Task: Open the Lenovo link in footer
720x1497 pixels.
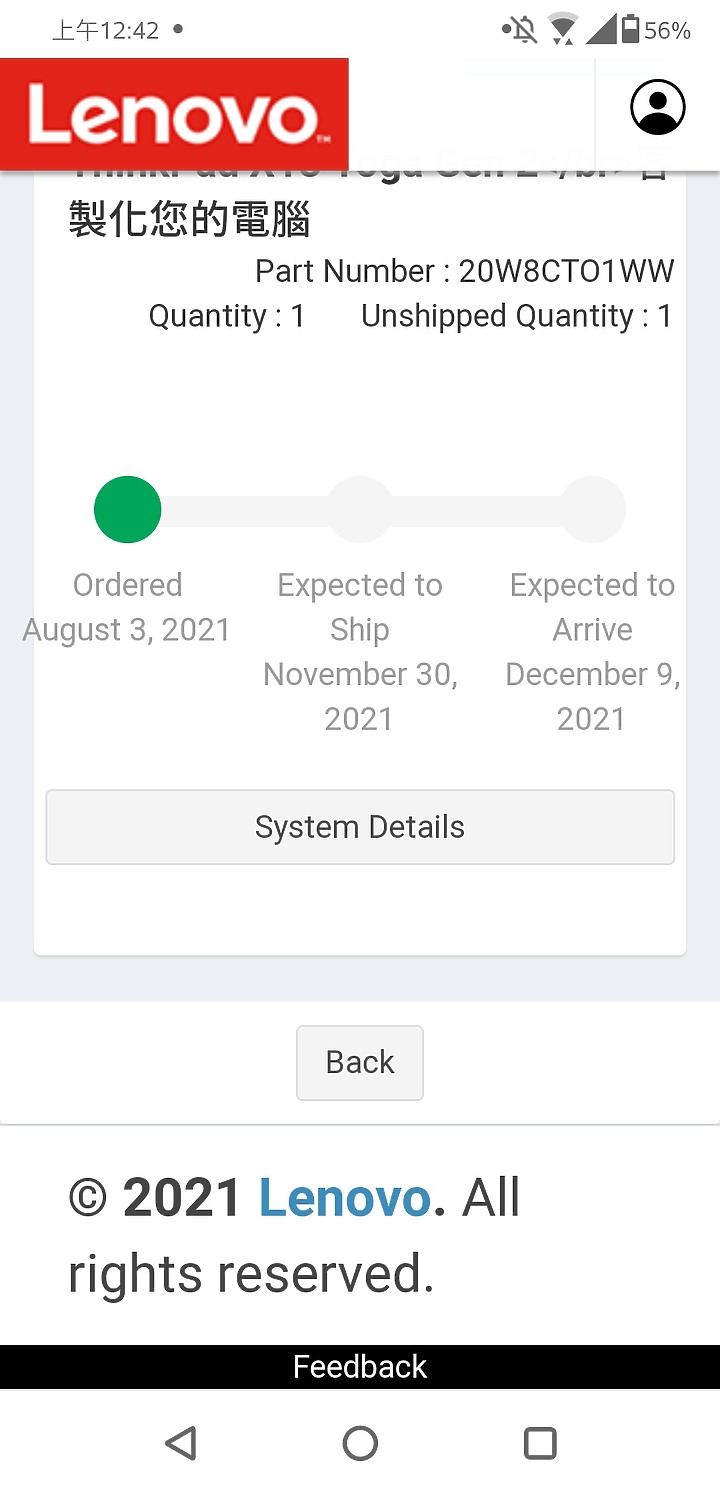Action: point(345,1197)
